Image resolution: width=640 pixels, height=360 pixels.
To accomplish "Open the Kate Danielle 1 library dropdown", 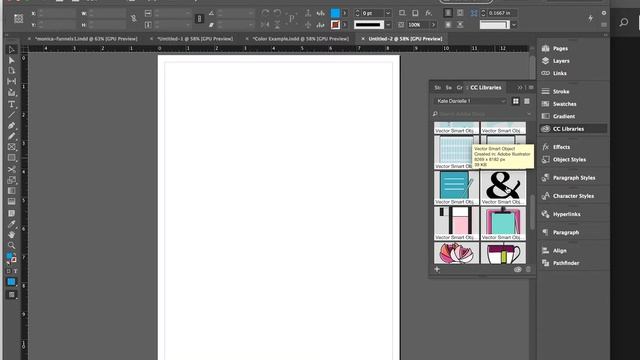I will (x=471, y=101).
